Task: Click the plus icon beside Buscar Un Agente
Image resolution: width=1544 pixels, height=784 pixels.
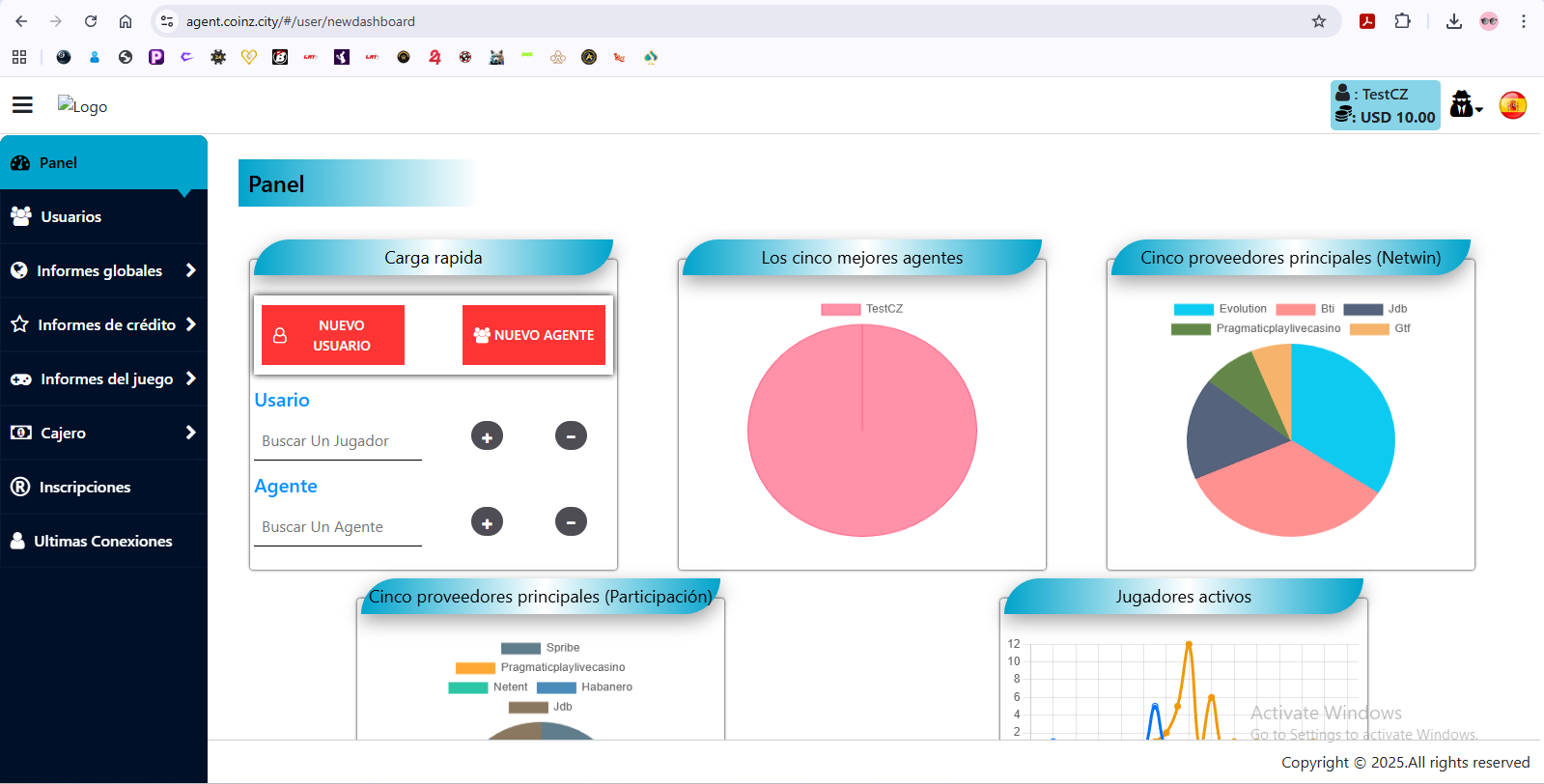Action: [487, 522]
